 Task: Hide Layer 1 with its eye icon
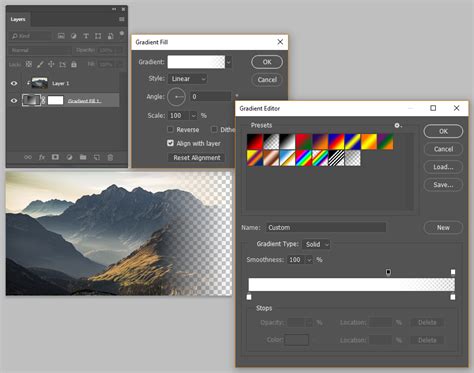point(14,83)
